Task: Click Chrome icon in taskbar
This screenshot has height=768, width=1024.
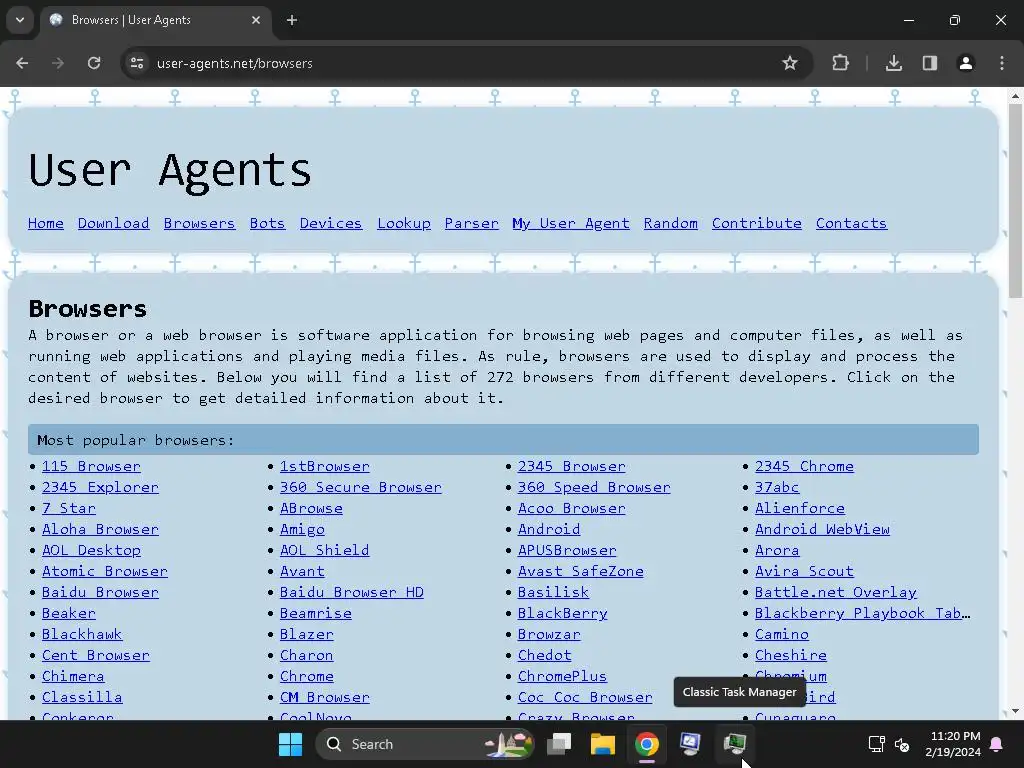Action: point(647,744)
